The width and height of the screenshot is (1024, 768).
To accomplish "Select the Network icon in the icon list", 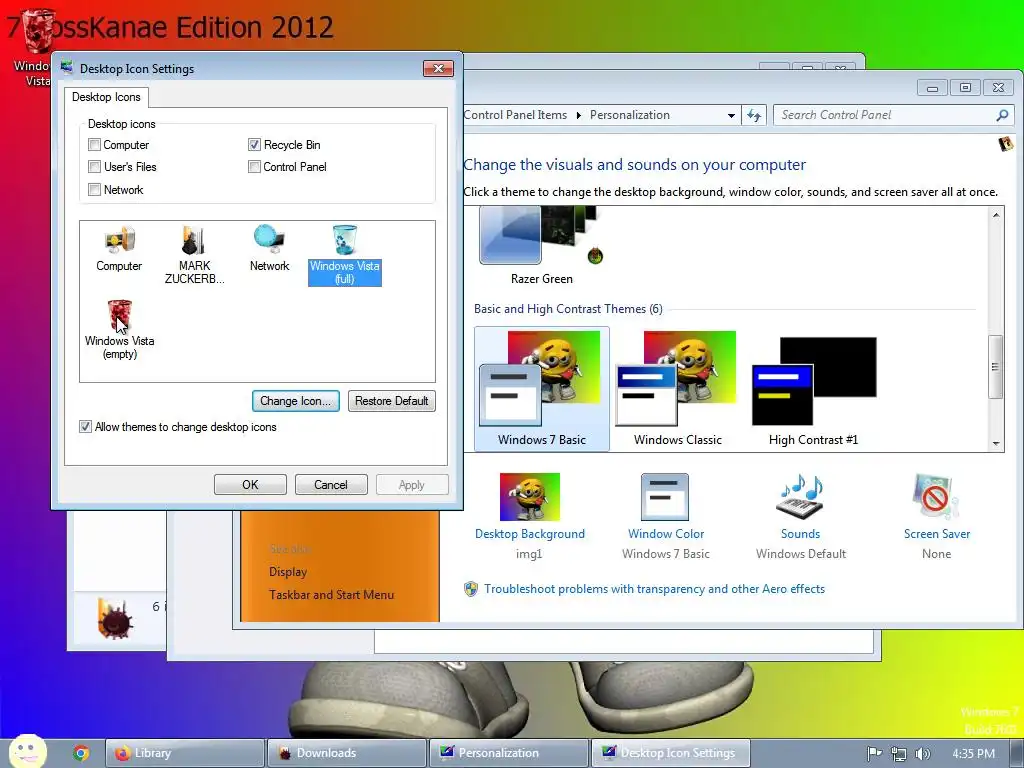I will (269, 248).
